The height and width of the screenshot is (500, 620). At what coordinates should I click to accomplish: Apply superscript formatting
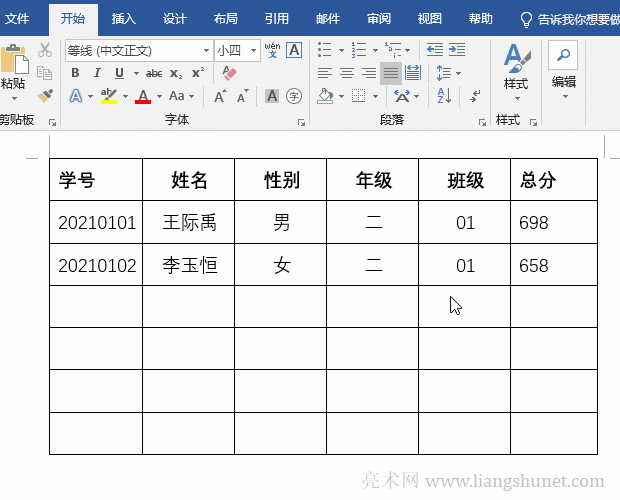tap(197, 73)
